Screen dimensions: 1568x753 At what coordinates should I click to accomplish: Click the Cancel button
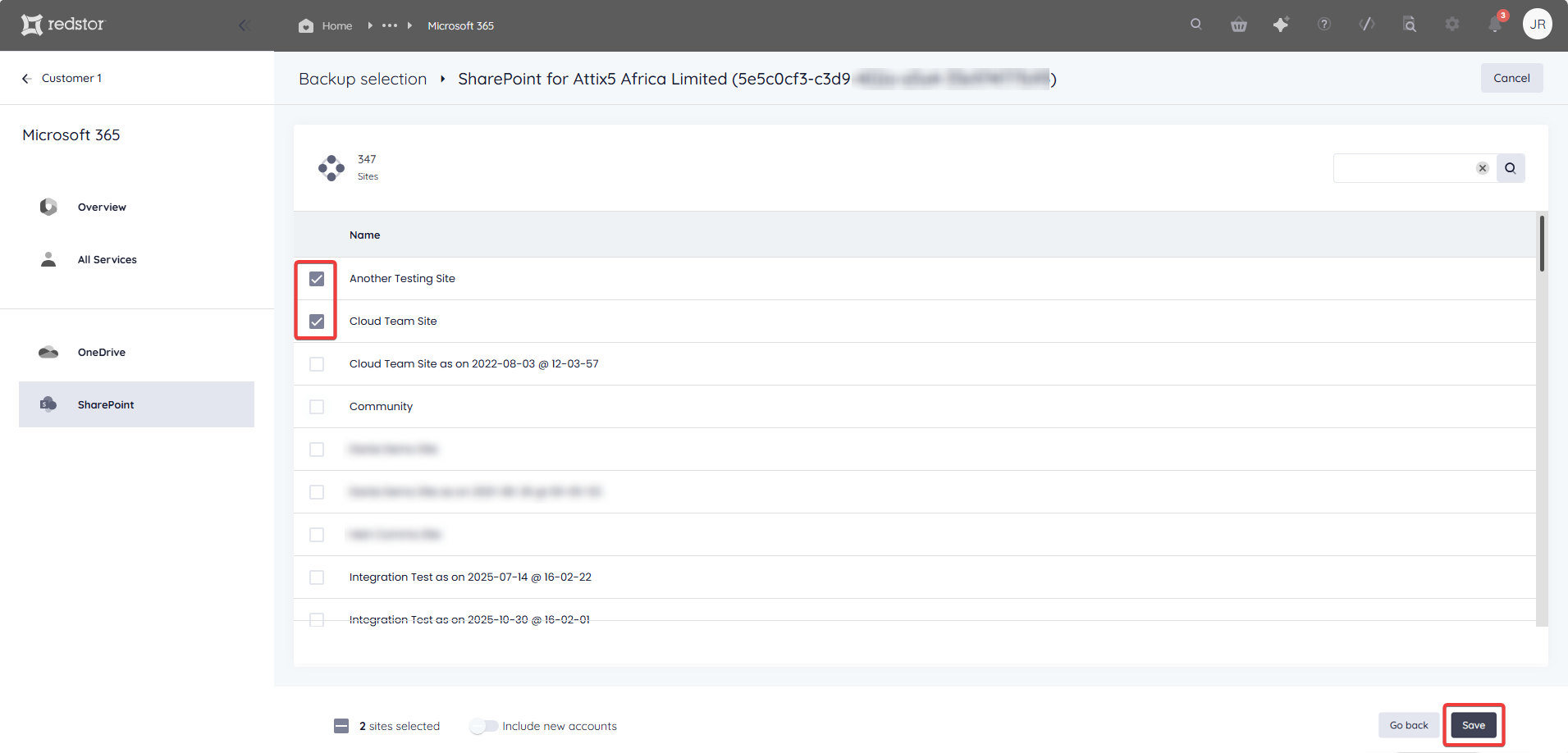tap(1511, 78)
